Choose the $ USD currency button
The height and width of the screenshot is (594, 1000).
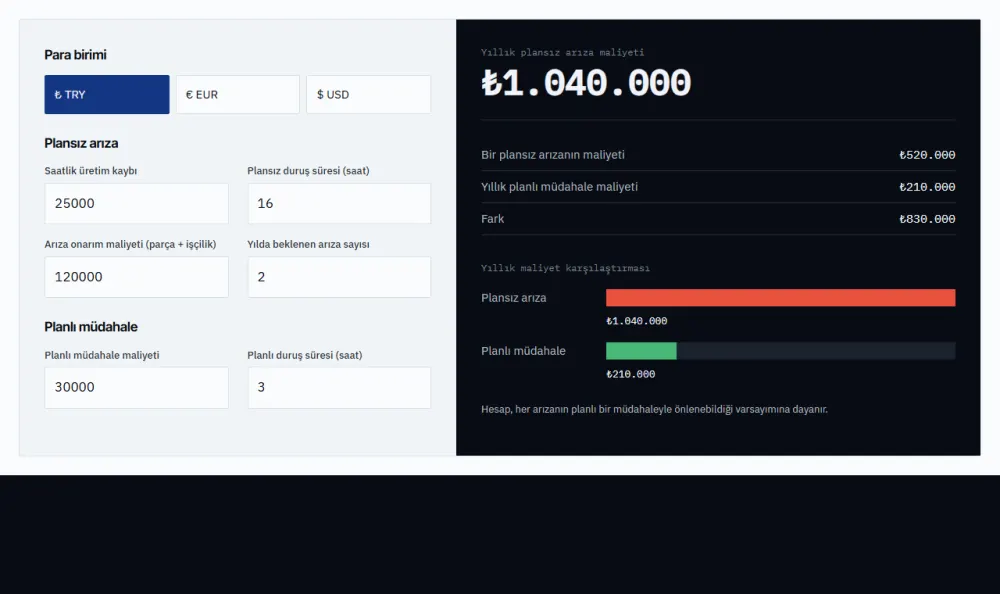pos(369,94)
